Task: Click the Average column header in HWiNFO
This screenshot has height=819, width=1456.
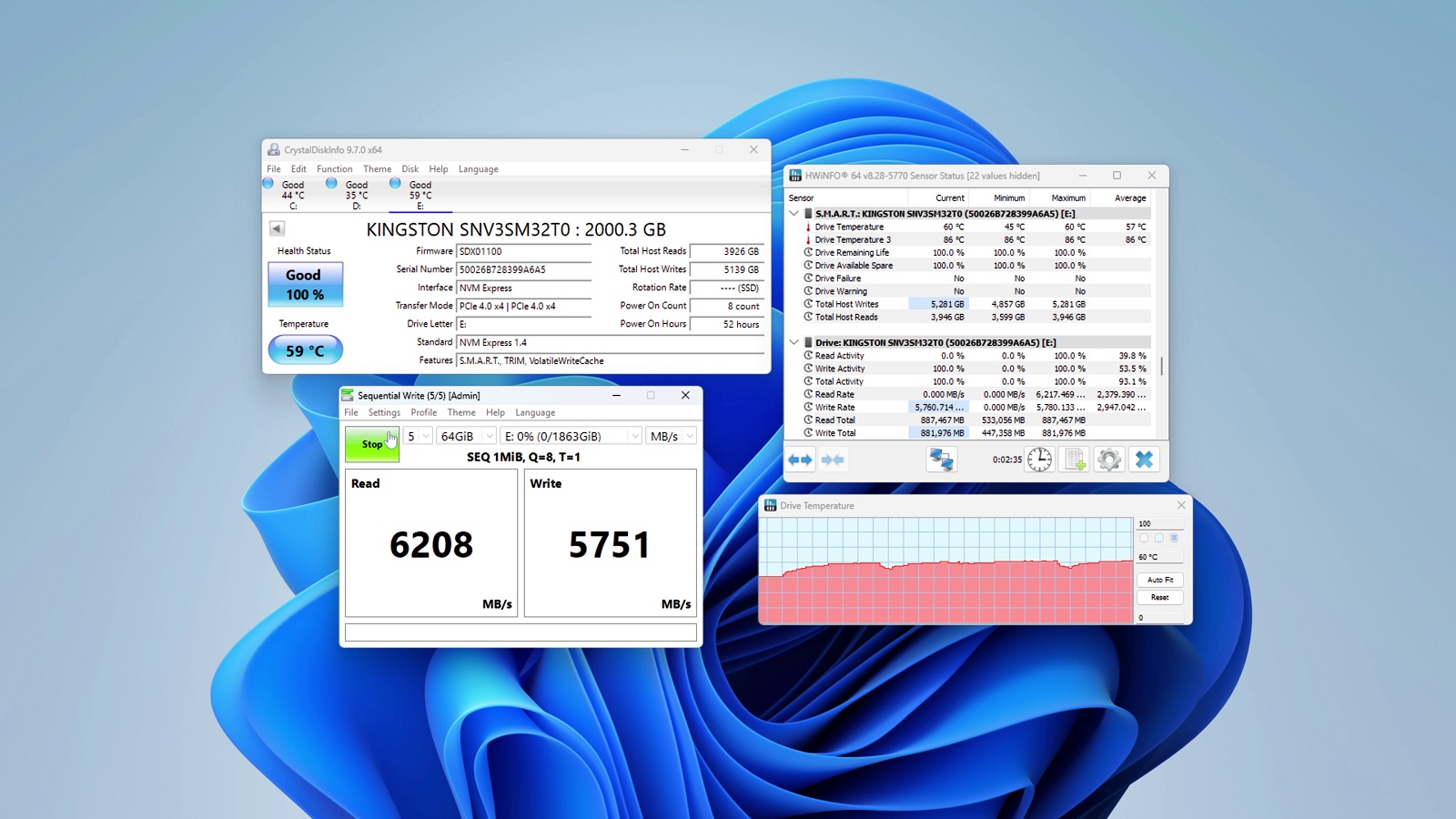Action: coord(1120,198)
